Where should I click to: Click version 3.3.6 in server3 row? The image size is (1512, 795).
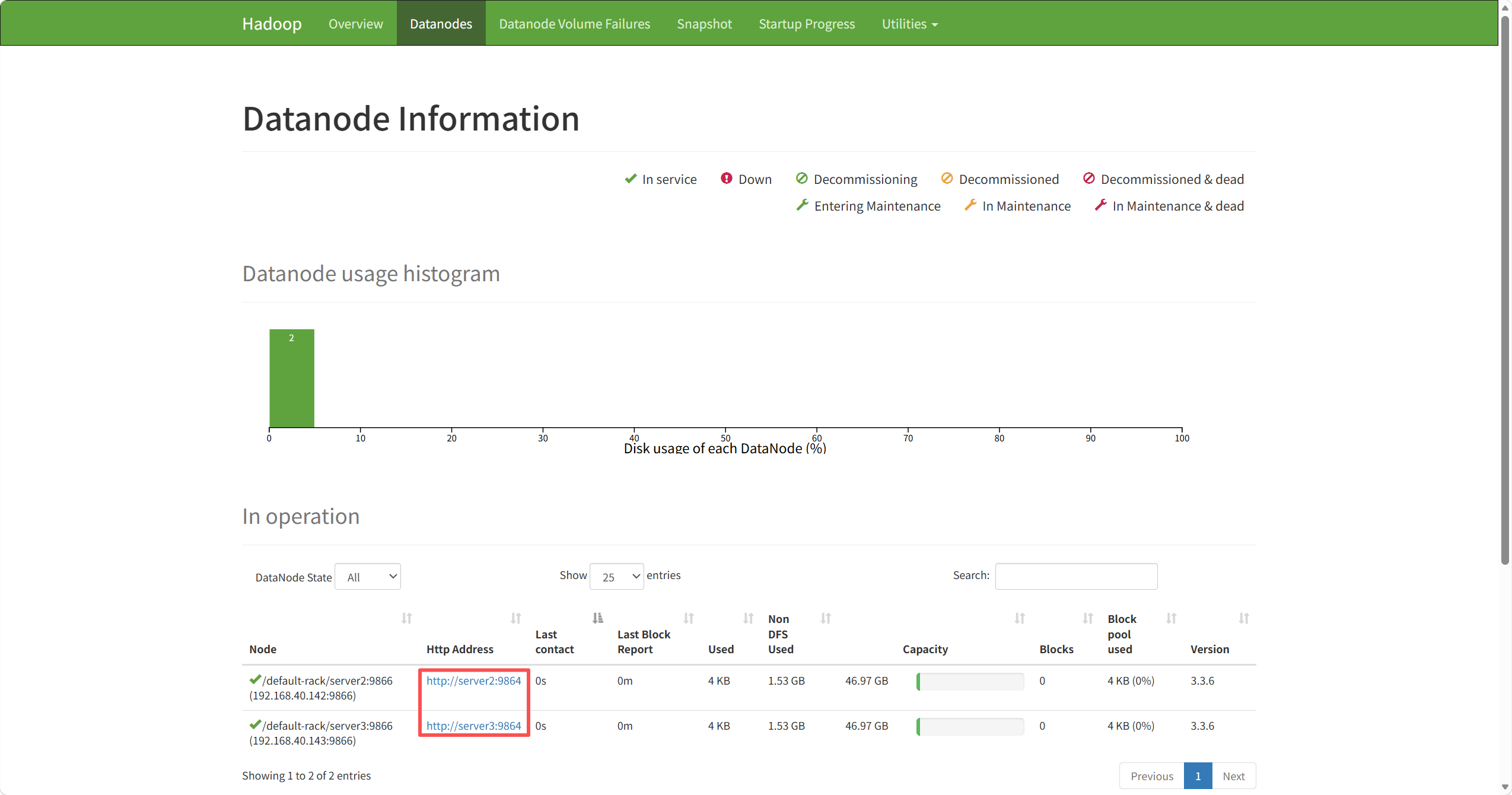point(1202,726)
